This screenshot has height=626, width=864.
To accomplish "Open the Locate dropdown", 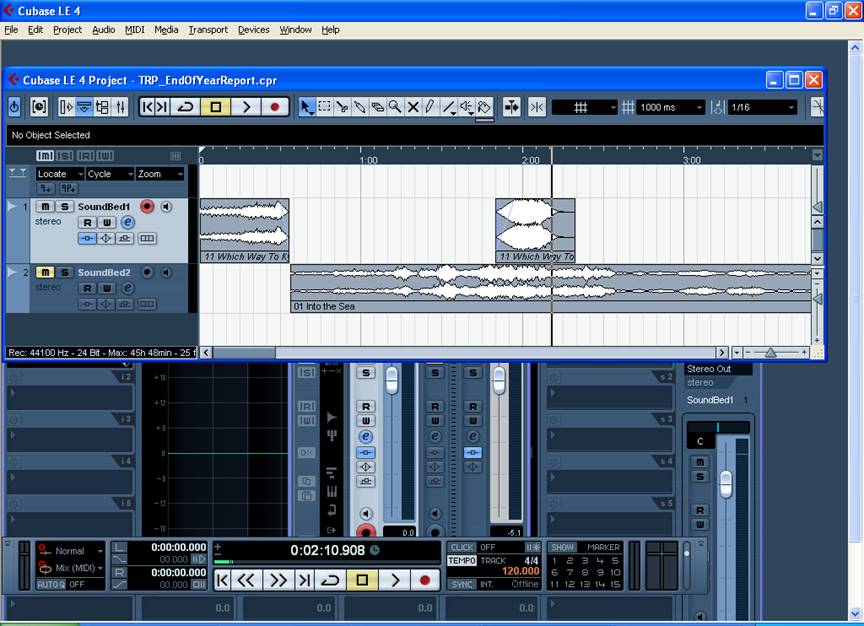I will 60,174.
